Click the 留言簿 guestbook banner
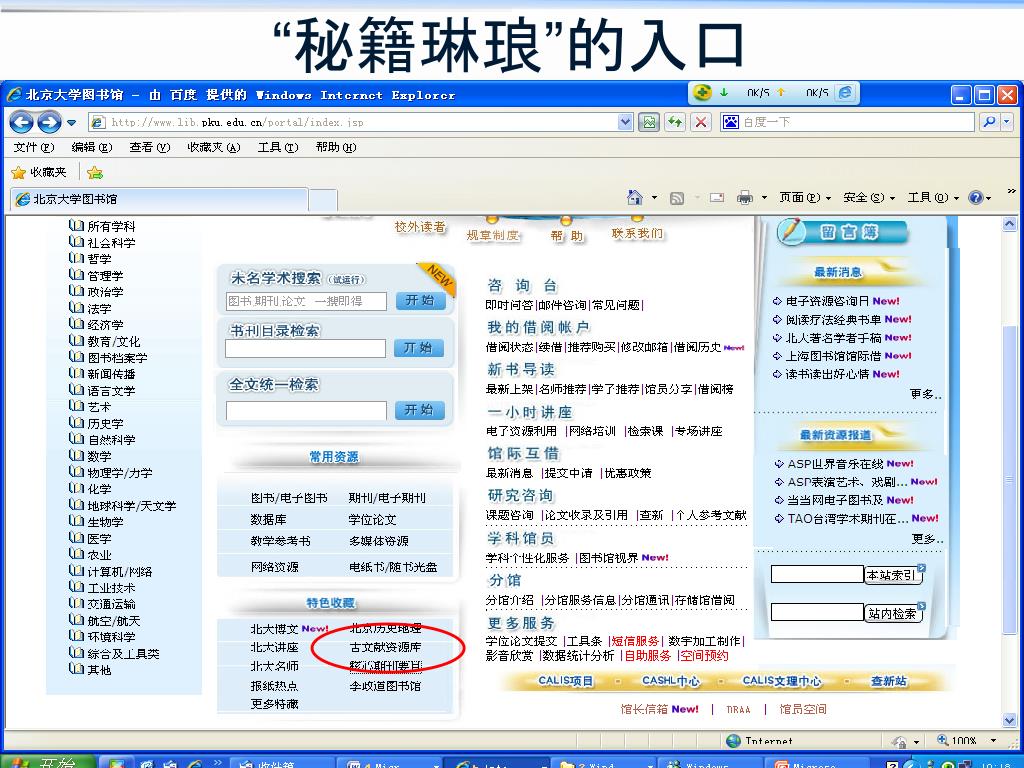This screenshot has width=1024, height=768. [842, 232]
